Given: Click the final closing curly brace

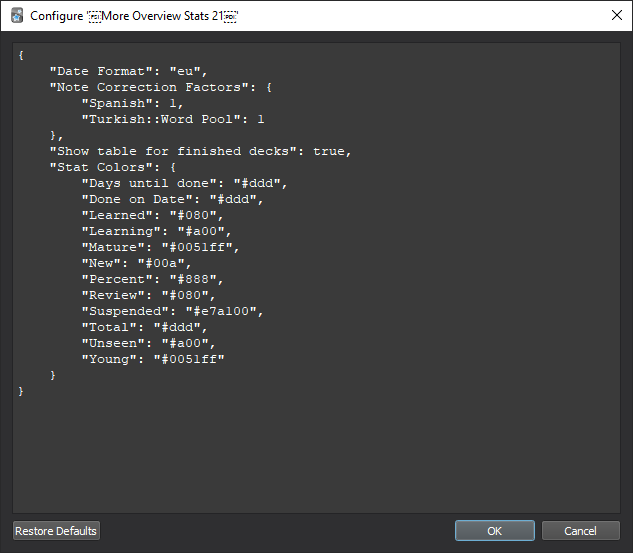Looking at the screenshot, I should 21,392.
